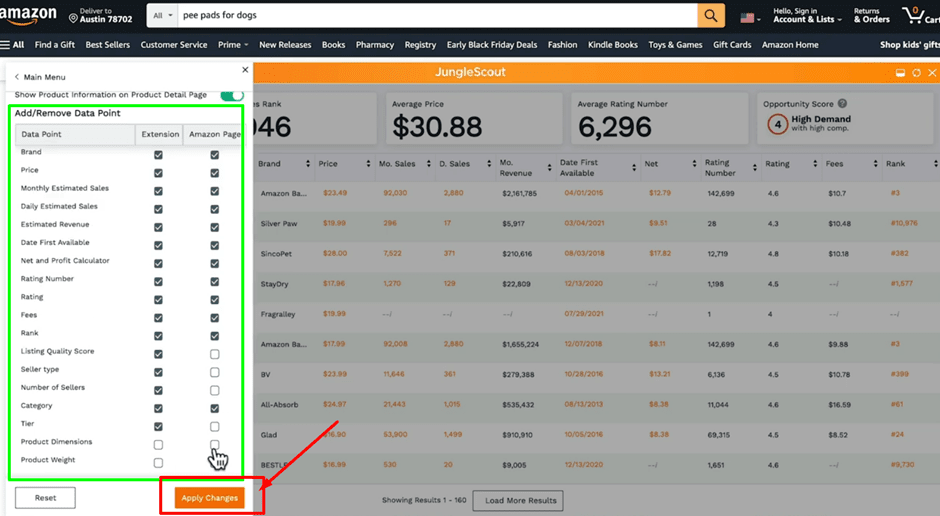Uncheck Price in Amazon Page column
Viewport: 940px width, 516px height.
click(x=215, y=173)
